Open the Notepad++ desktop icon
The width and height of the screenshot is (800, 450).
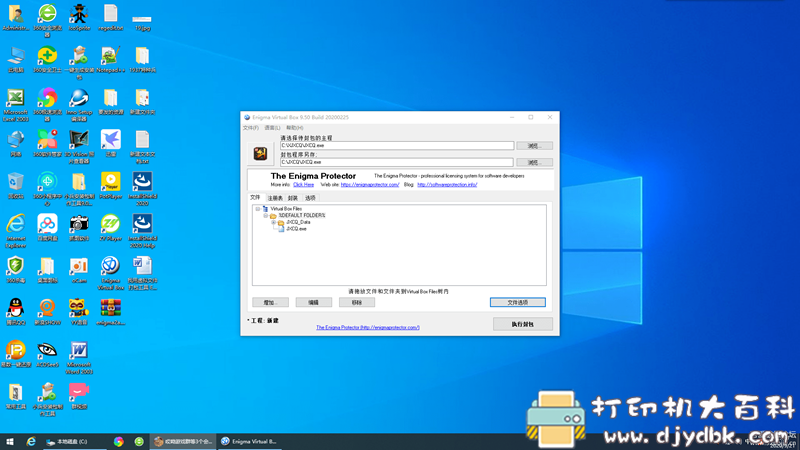click(x=111, y=60)
